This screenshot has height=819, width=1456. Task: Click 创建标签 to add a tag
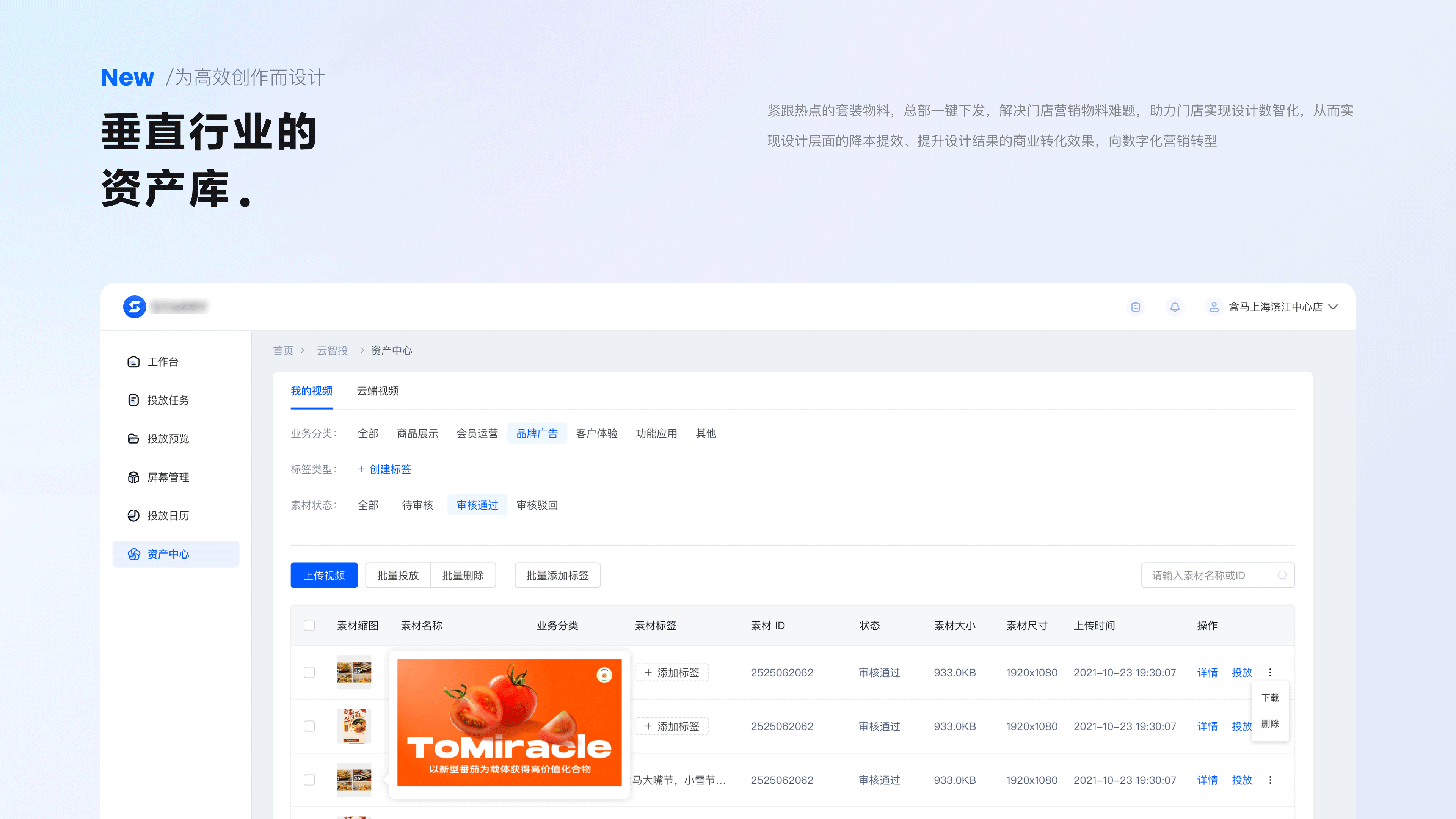click(384, 470)
